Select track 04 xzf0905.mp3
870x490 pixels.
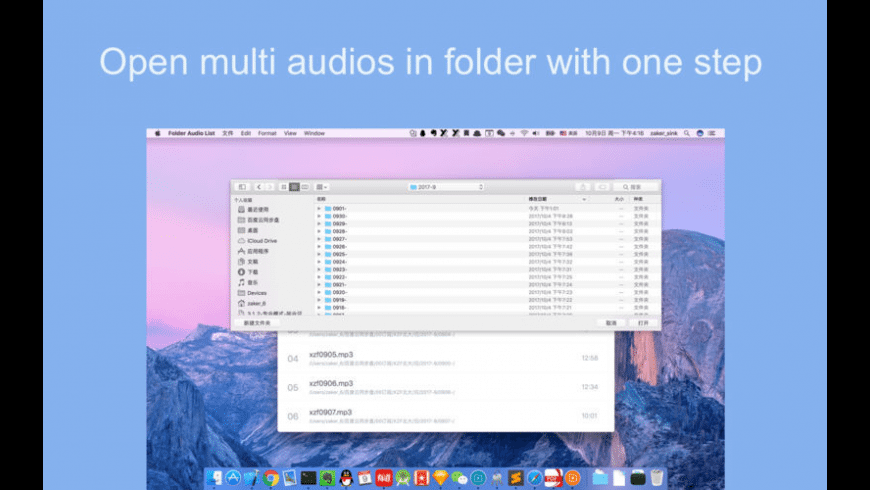point(446,358)
